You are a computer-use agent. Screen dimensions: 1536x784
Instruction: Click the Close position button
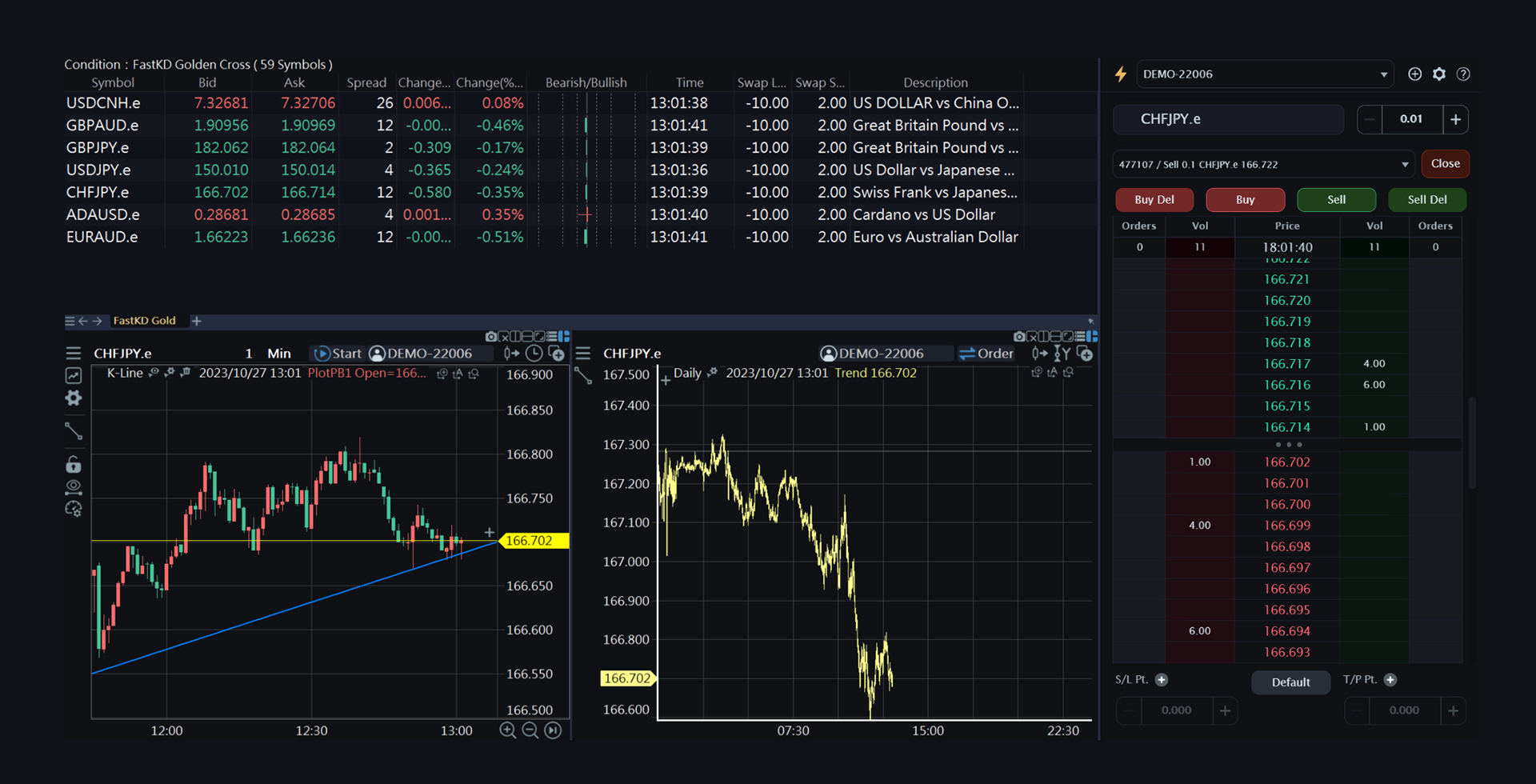1445,163
